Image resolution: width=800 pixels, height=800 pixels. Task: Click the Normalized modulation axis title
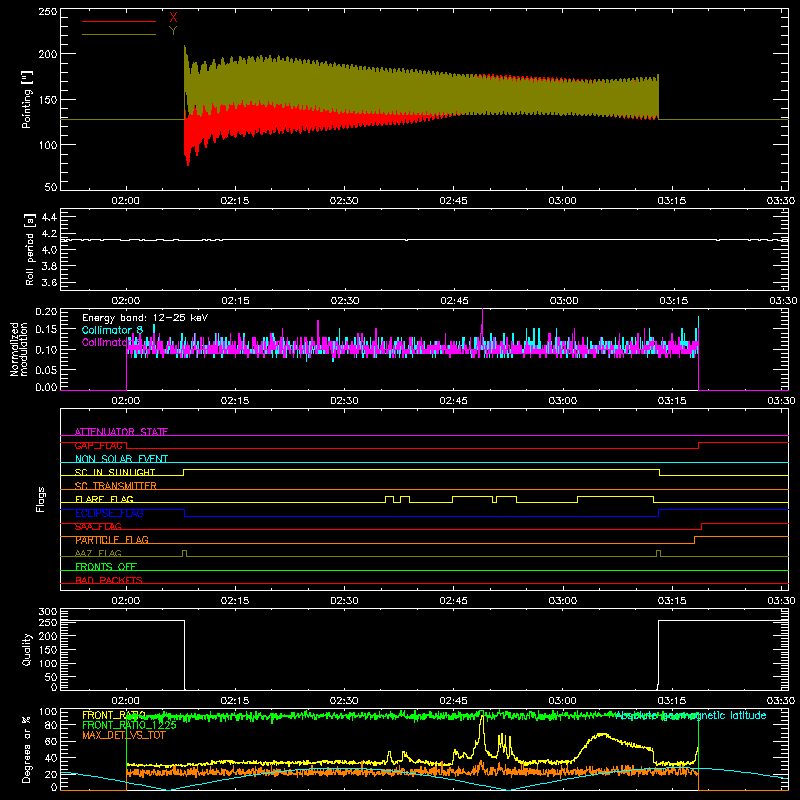18,349
